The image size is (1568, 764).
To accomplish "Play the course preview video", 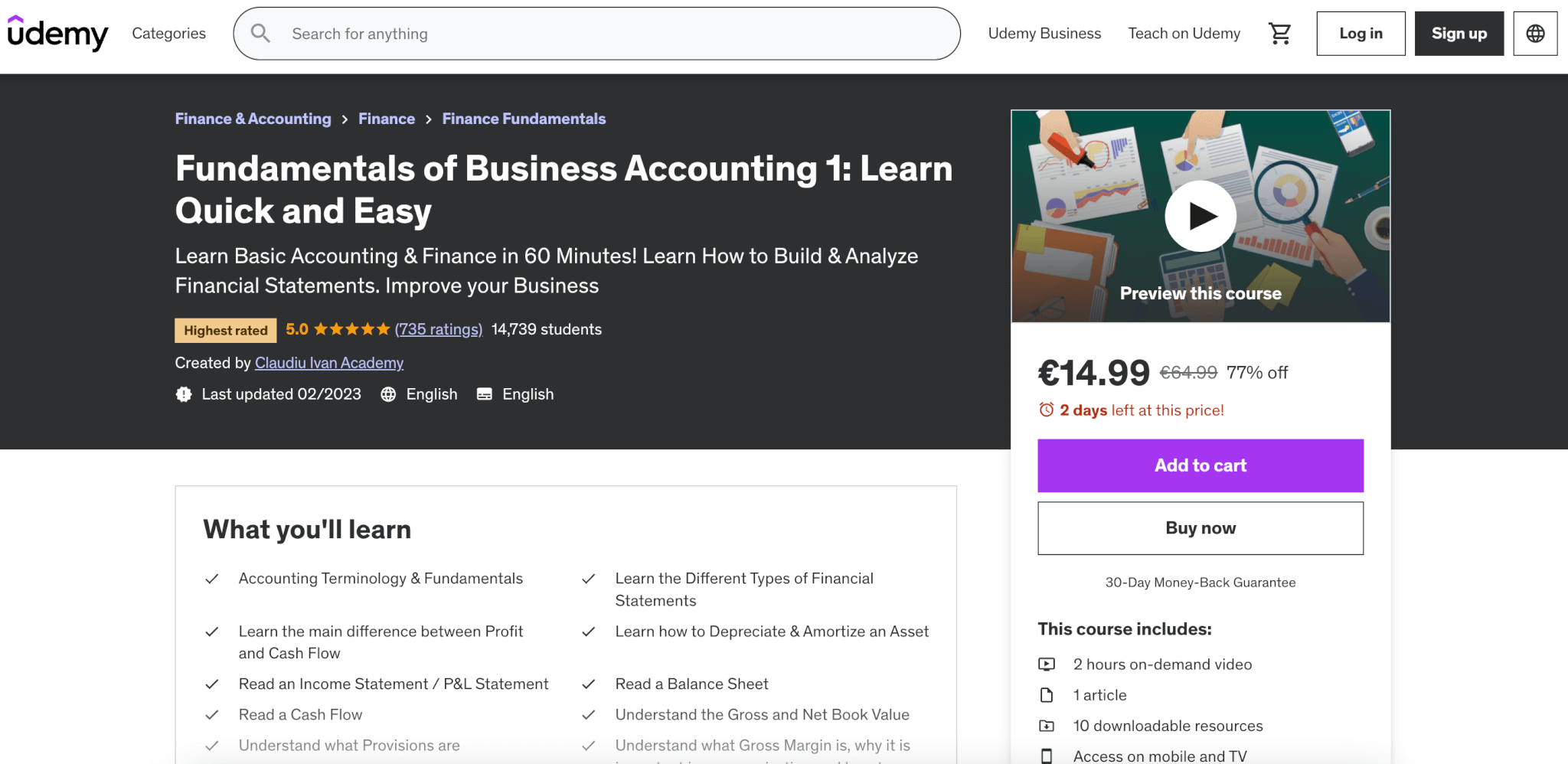I will [1200, 217].
